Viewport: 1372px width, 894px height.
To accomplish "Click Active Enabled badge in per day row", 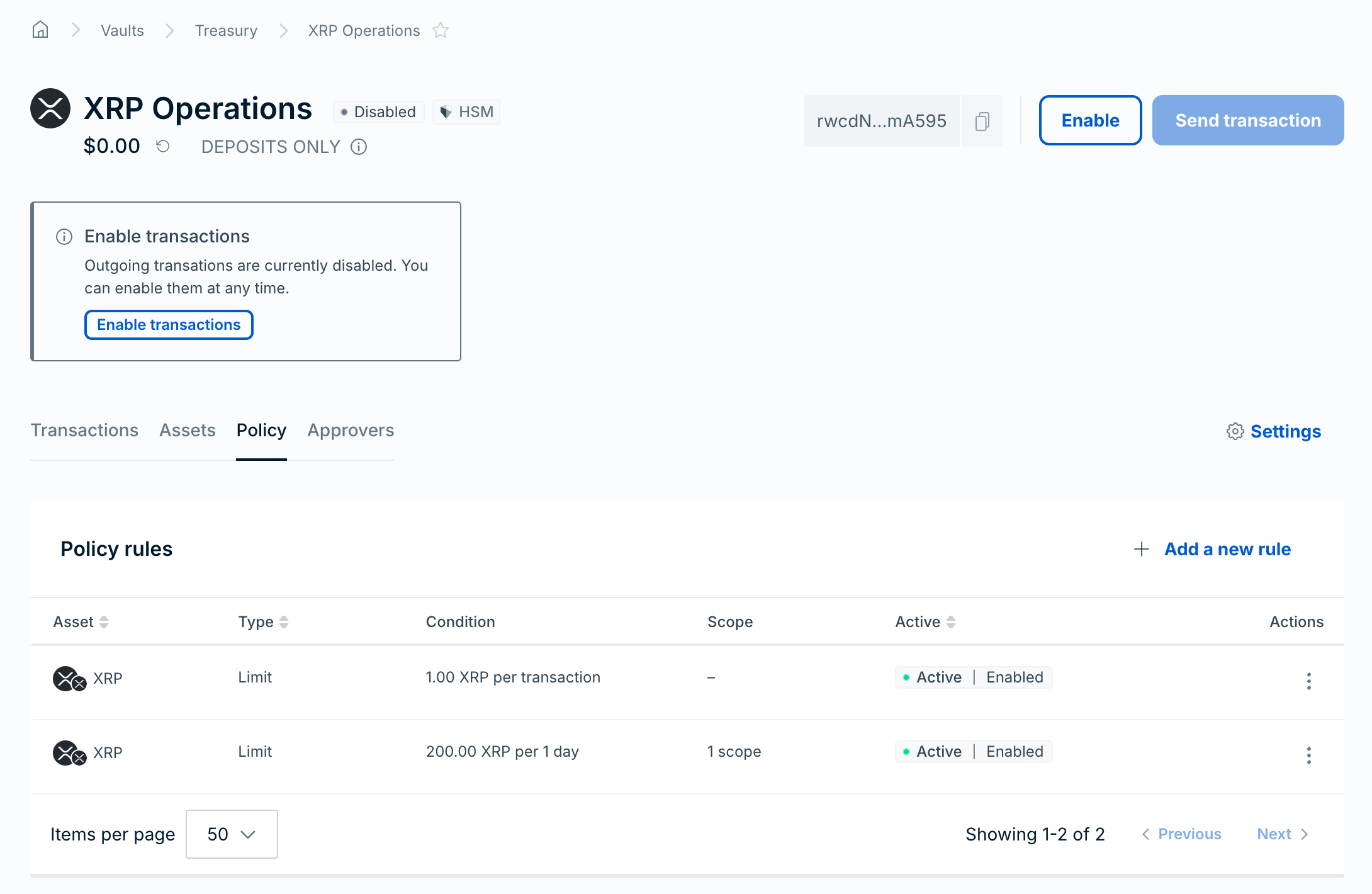I will [974, 752].
